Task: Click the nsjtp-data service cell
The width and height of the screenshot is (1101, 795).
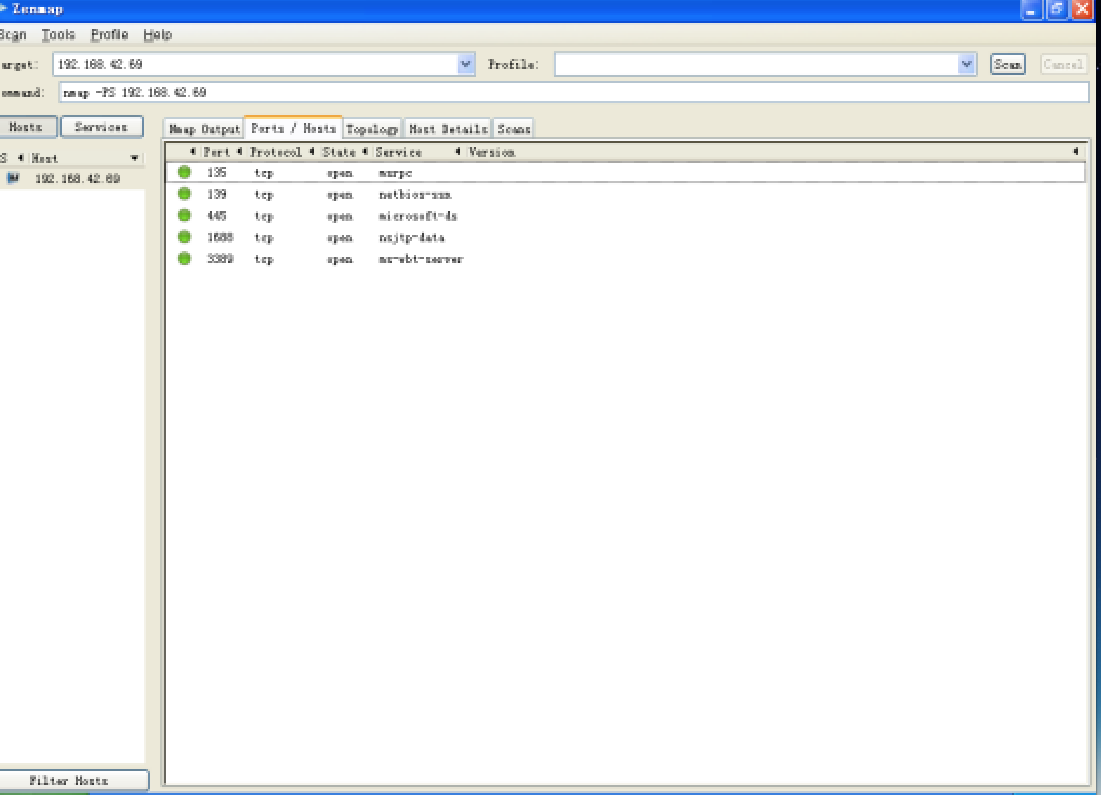Action: [x=411, y=237]
